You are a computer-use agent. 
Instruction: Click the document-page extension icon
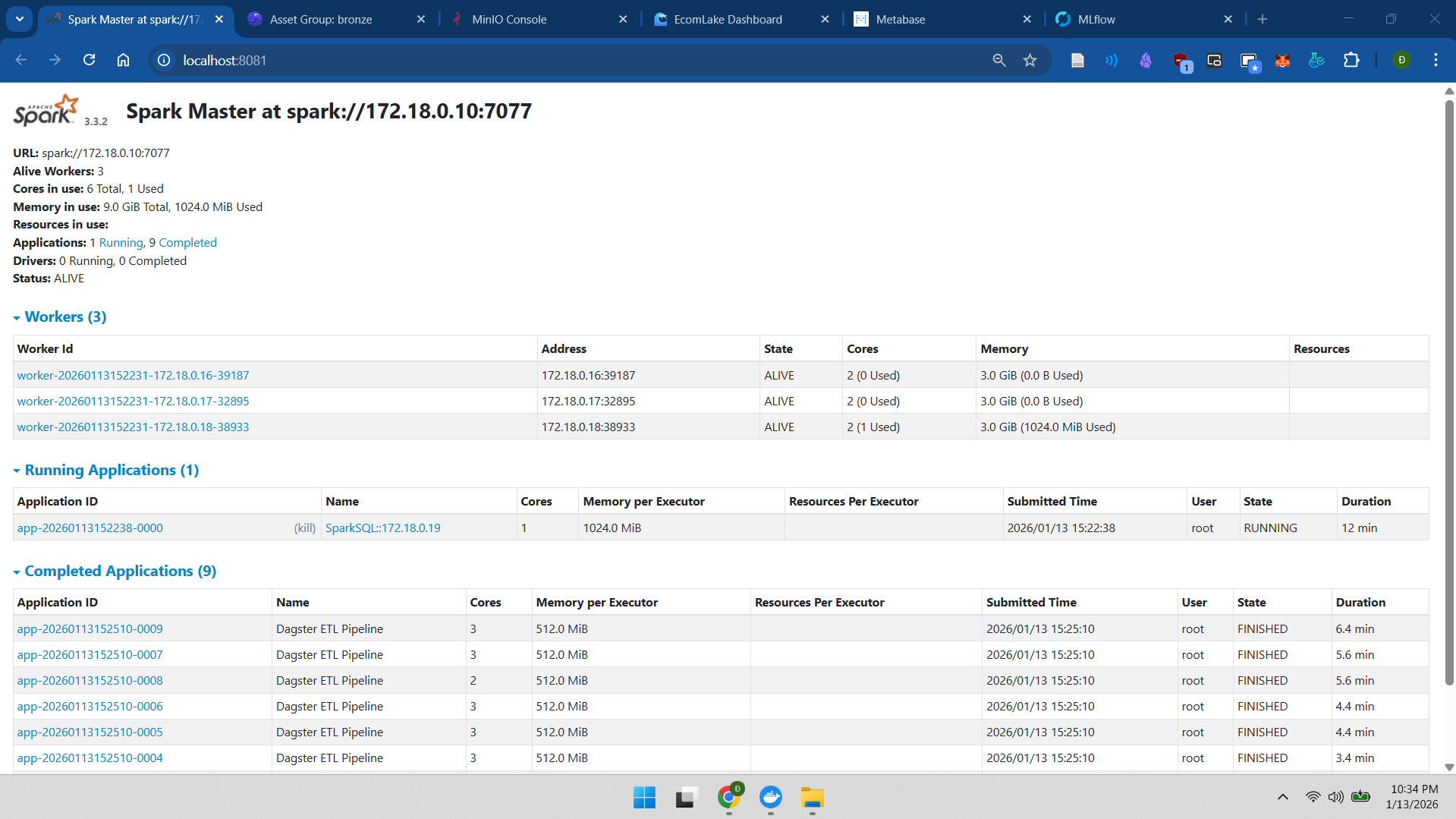(x=1077, y=60)
